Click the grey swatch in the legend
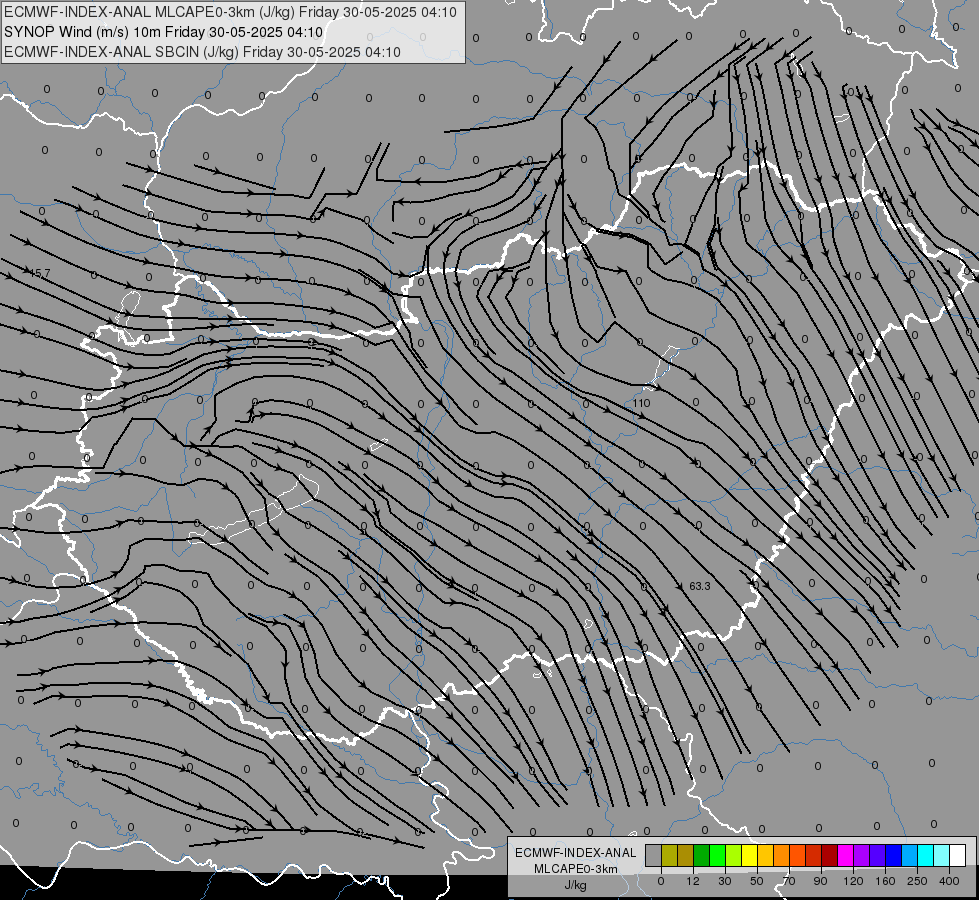Viewport: 979px width, 900px height. [x=654, y=855]
